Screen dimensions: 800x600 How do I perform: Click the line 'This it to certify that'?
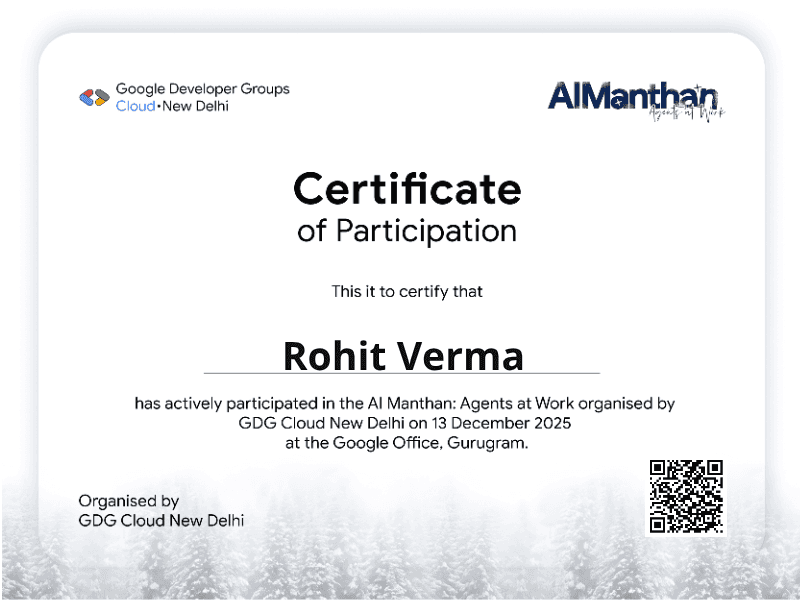click(x=407, y=291)
